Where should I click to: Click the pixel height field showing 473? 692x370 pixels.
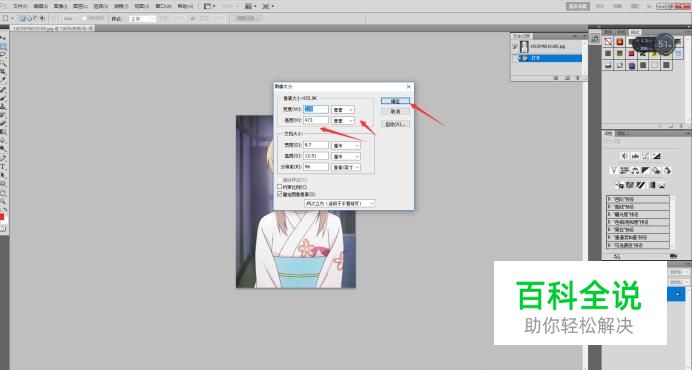(x=316, y=120)
